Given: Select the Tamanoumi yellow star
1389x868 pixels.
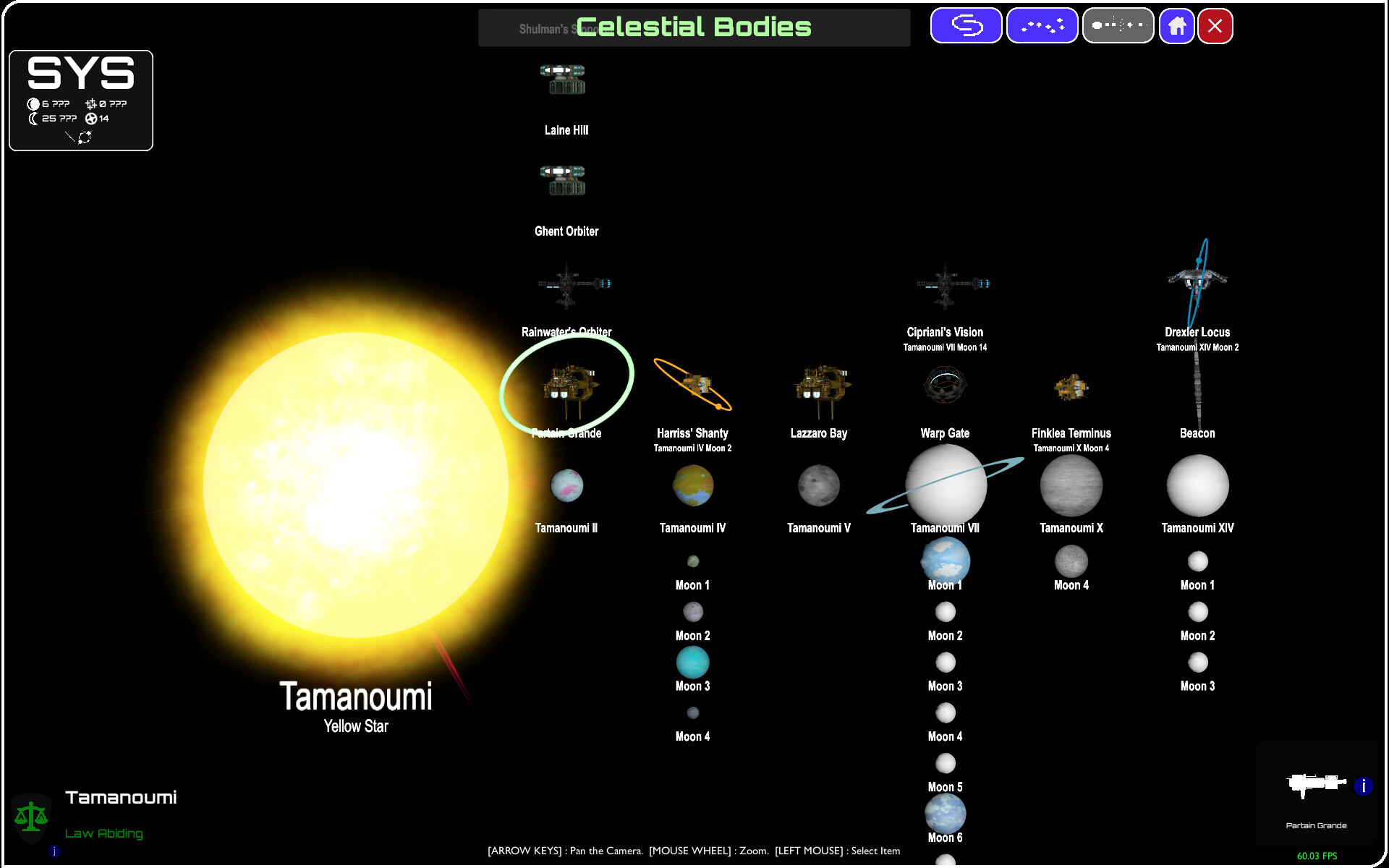Looking at the screenshot, I should (x=356, y=485).
